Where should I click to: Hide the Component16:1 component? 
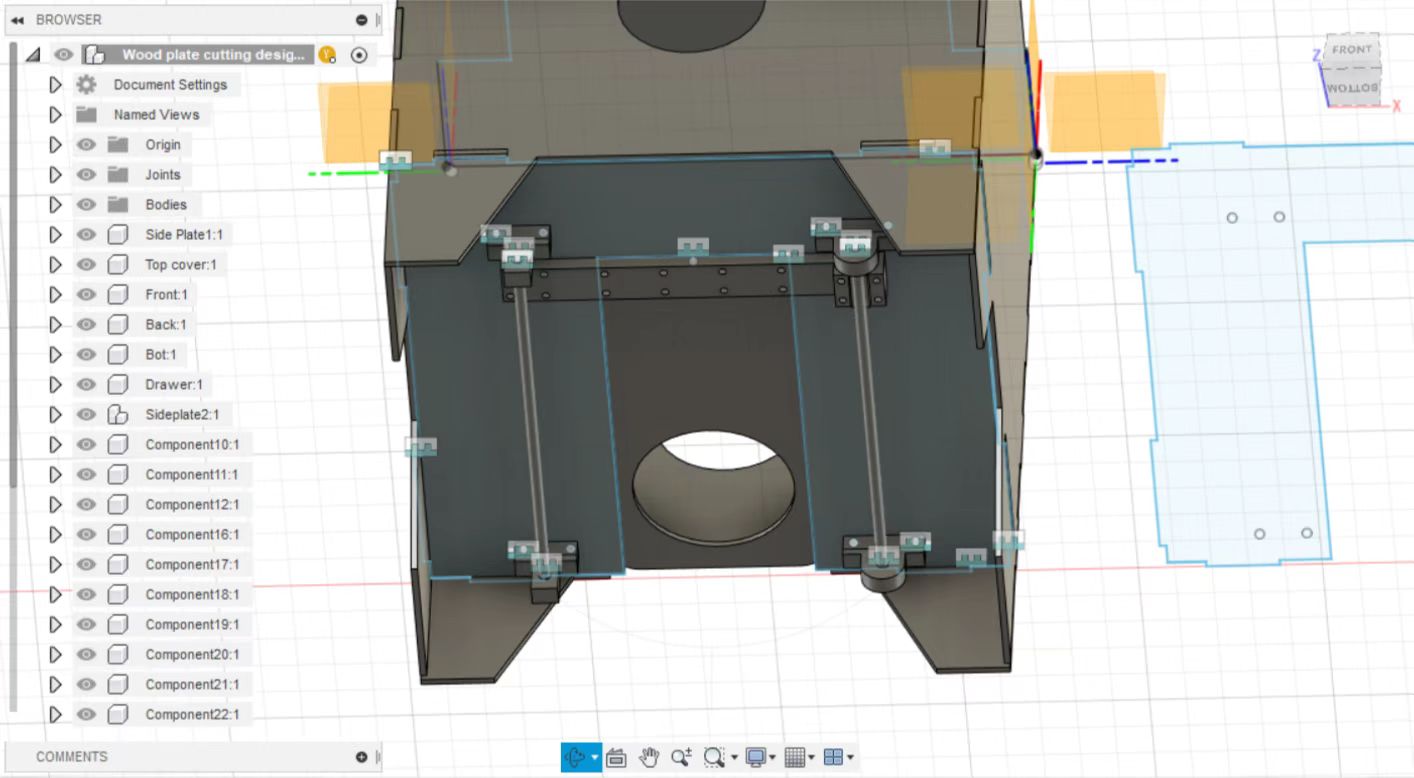(x=86, y=534)
